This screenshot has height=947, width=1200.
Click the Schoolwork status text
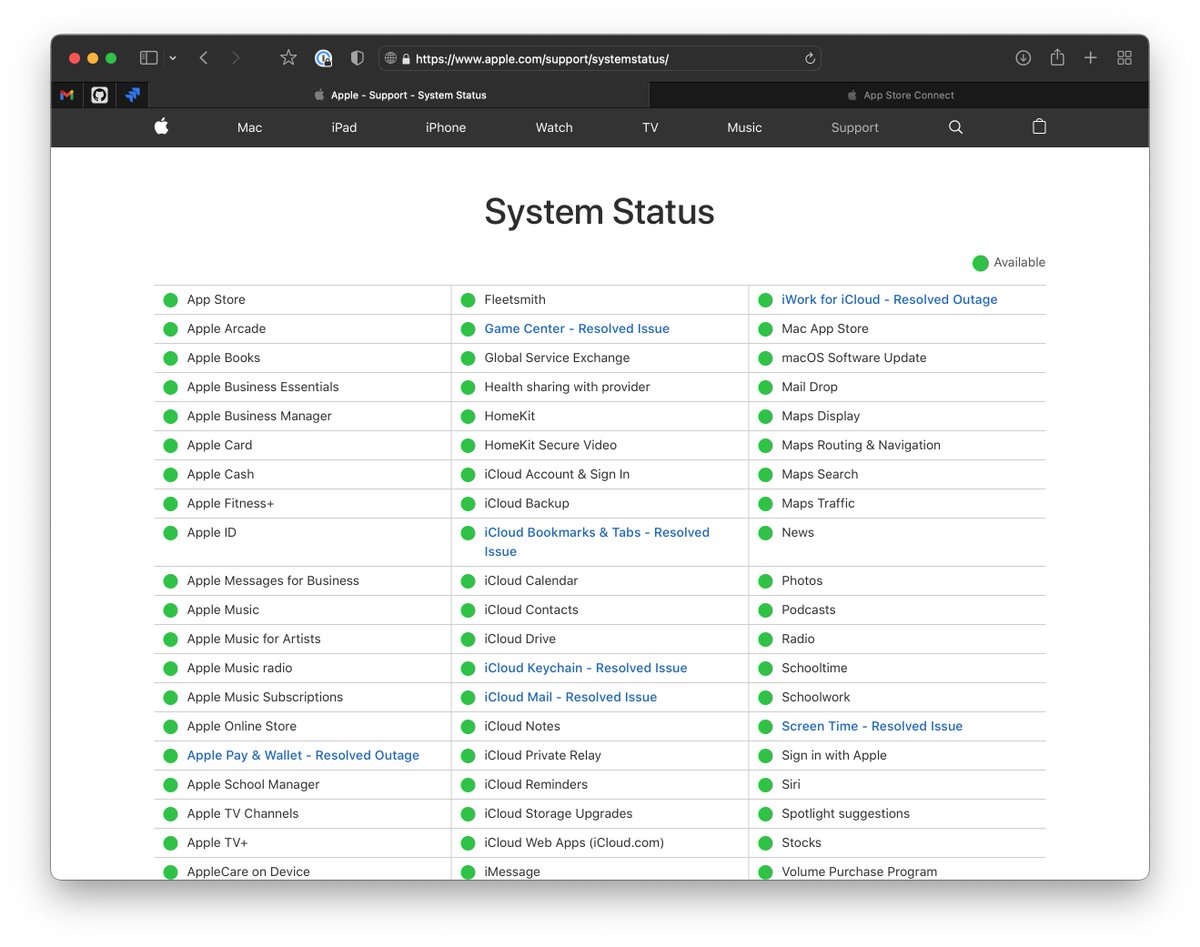point(816,696)
